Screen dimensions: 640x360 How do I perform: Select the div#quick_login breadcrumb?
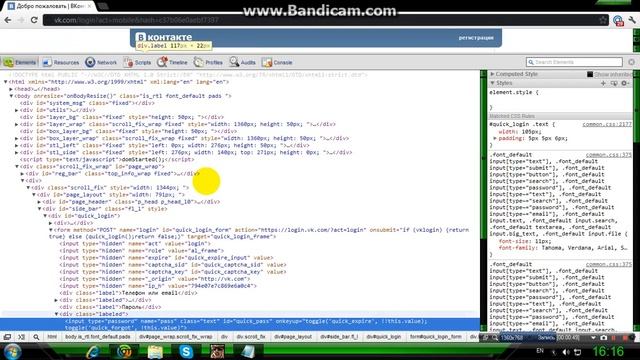click(x=384, y=337)
